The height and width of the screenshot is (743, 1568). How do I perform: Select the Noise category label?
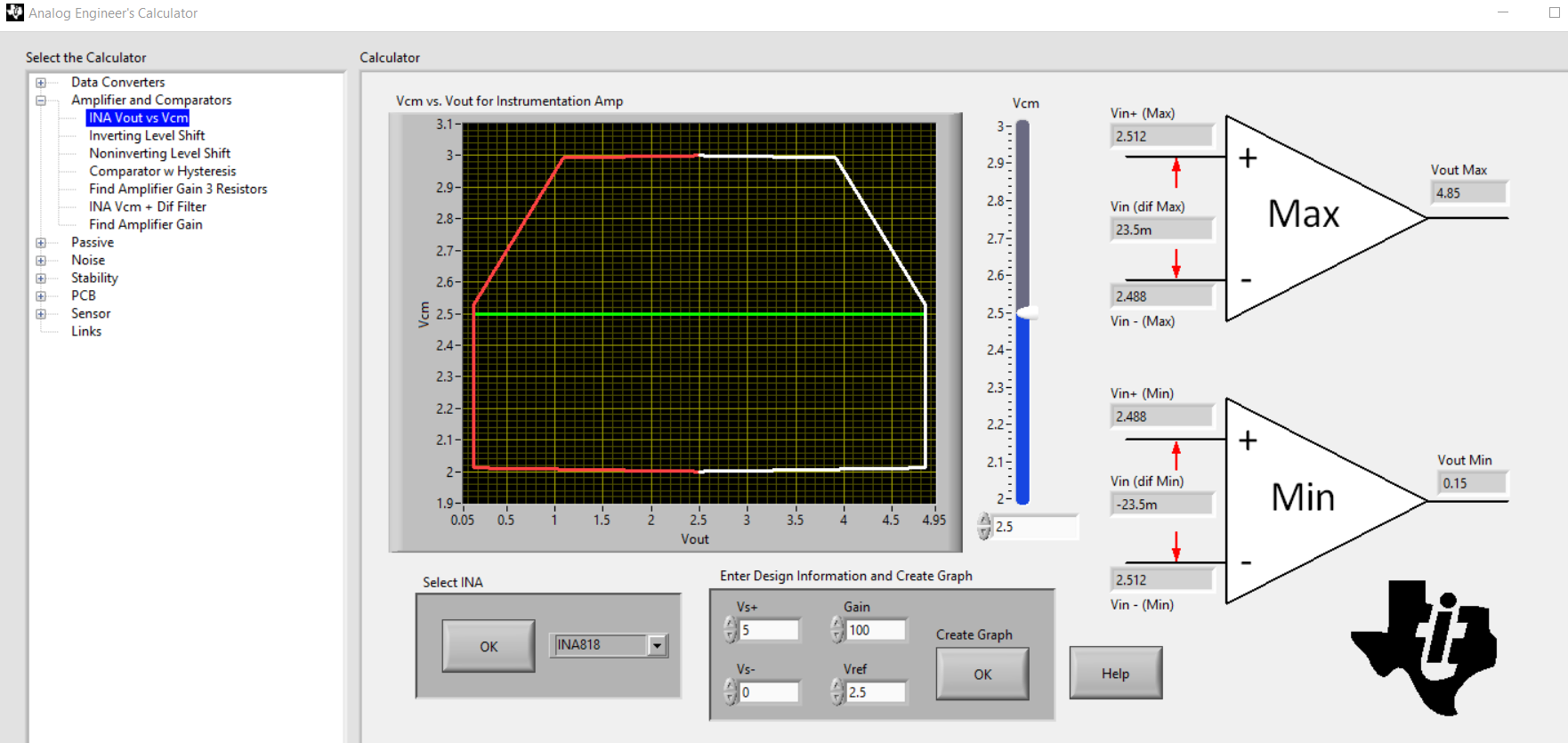pos(88,260)
